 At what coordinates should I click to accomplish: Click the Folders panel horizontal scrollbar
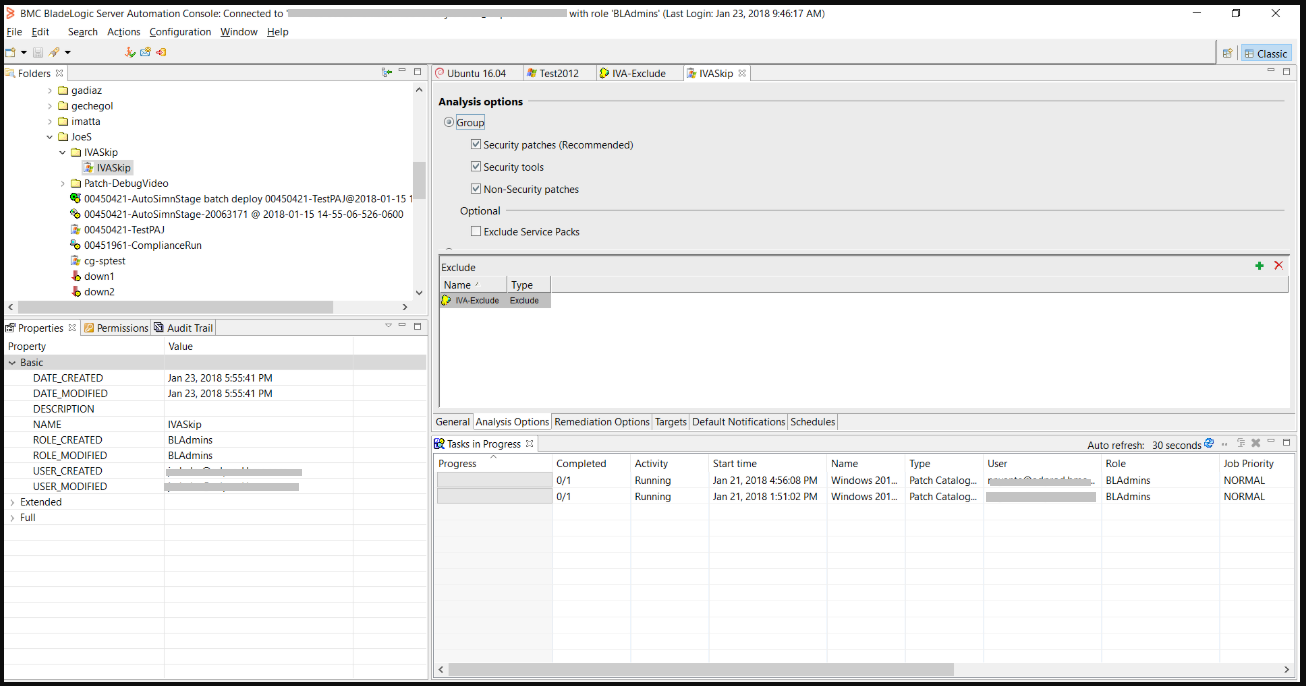[x=176, y=307]
